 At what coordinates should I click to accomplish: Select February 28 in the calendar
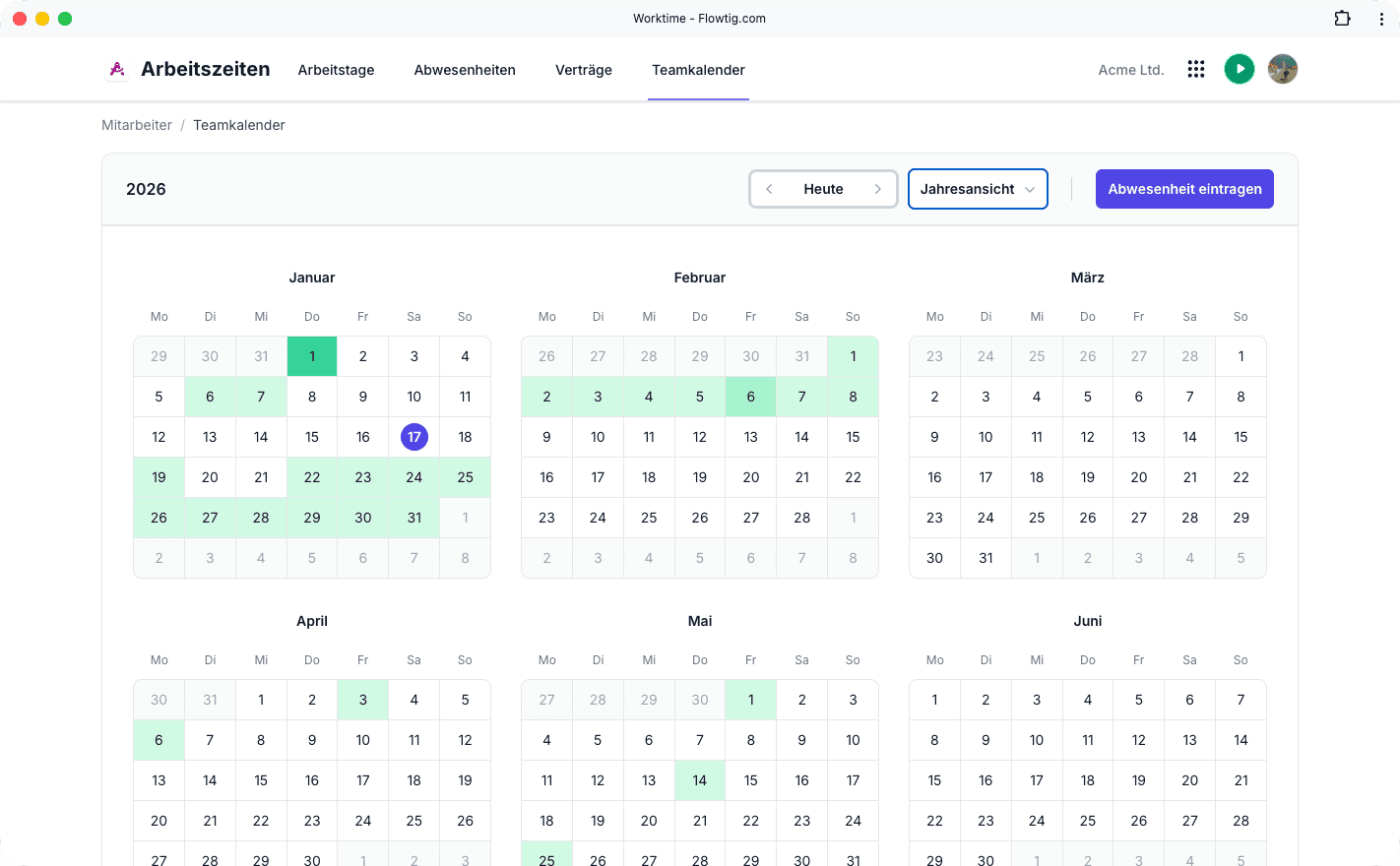(802, 518)
